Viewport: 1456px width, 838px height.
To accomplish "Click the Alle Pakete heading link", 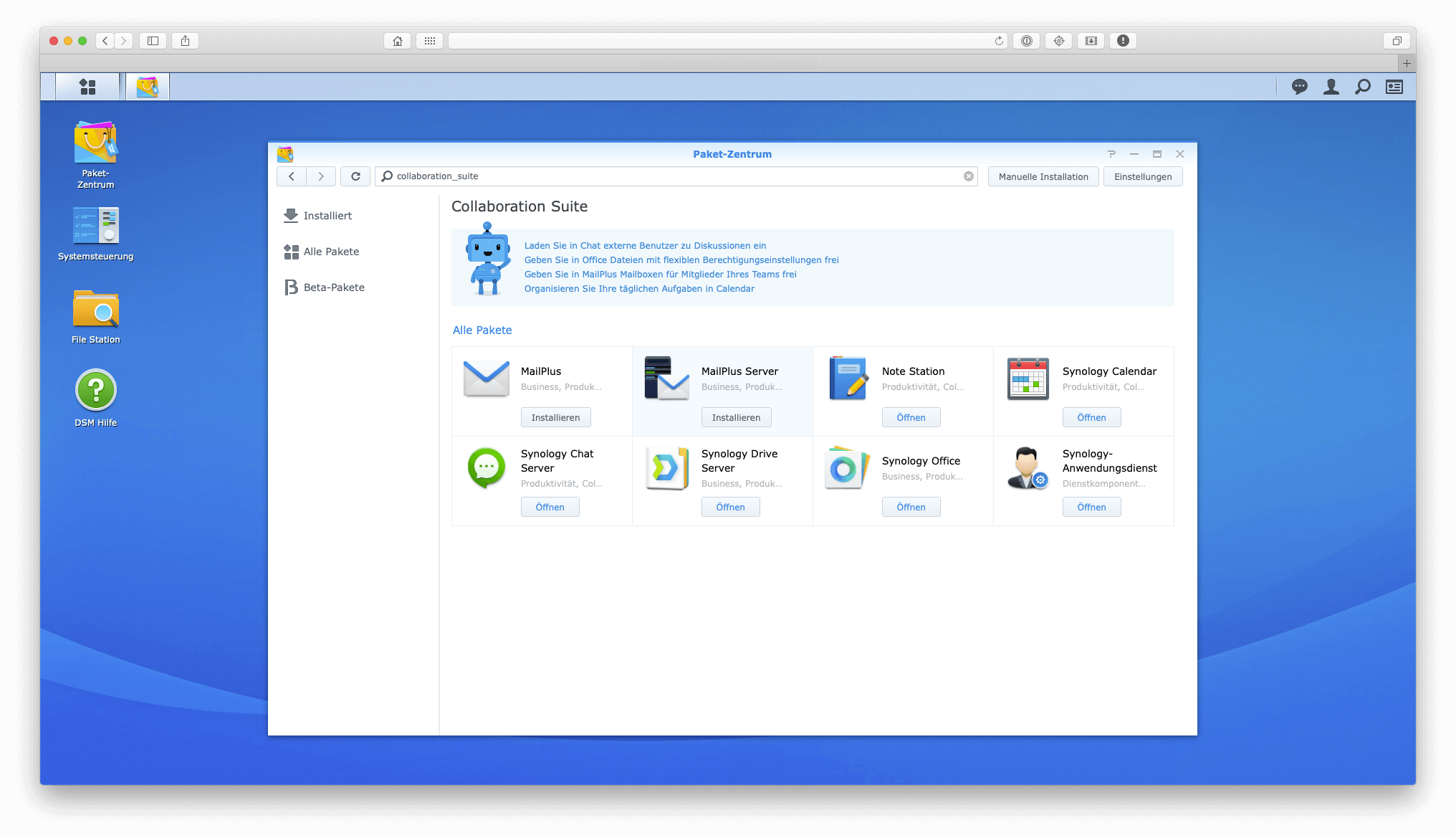I will (x=482, y=330).
